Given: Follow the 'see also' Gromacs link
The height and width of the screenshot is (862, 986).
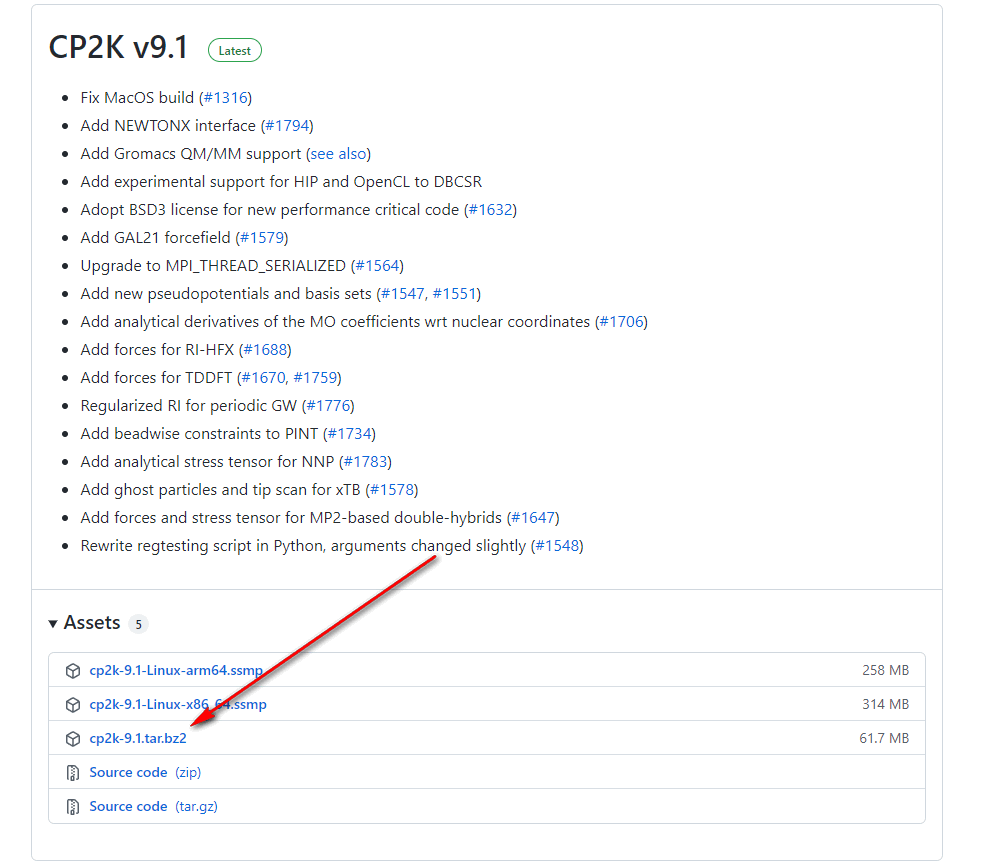Looking at the screenshot, I should (338, 154).
